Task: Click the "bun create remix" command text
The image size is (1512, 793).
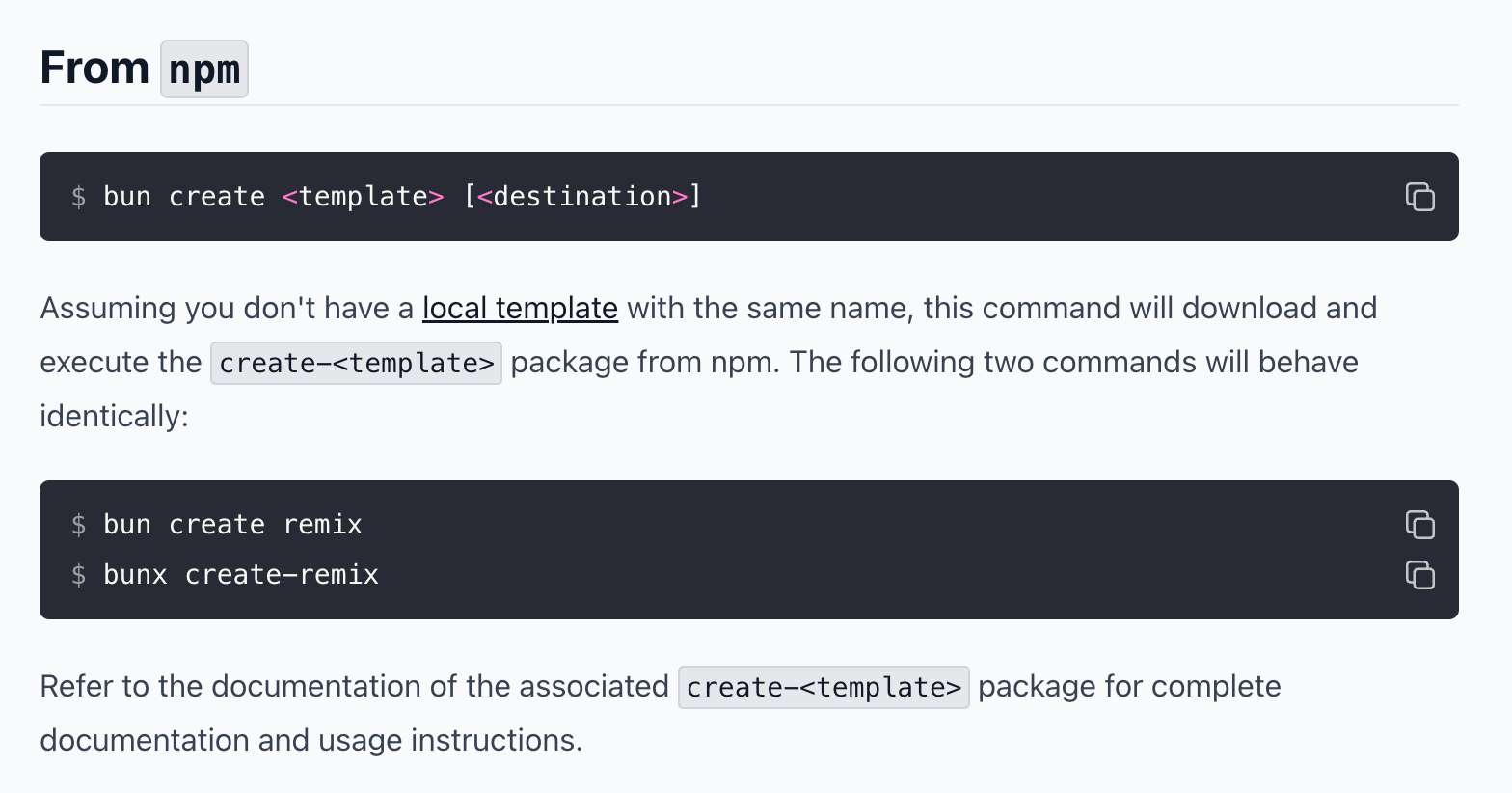Action: click(x=232, y=525)
